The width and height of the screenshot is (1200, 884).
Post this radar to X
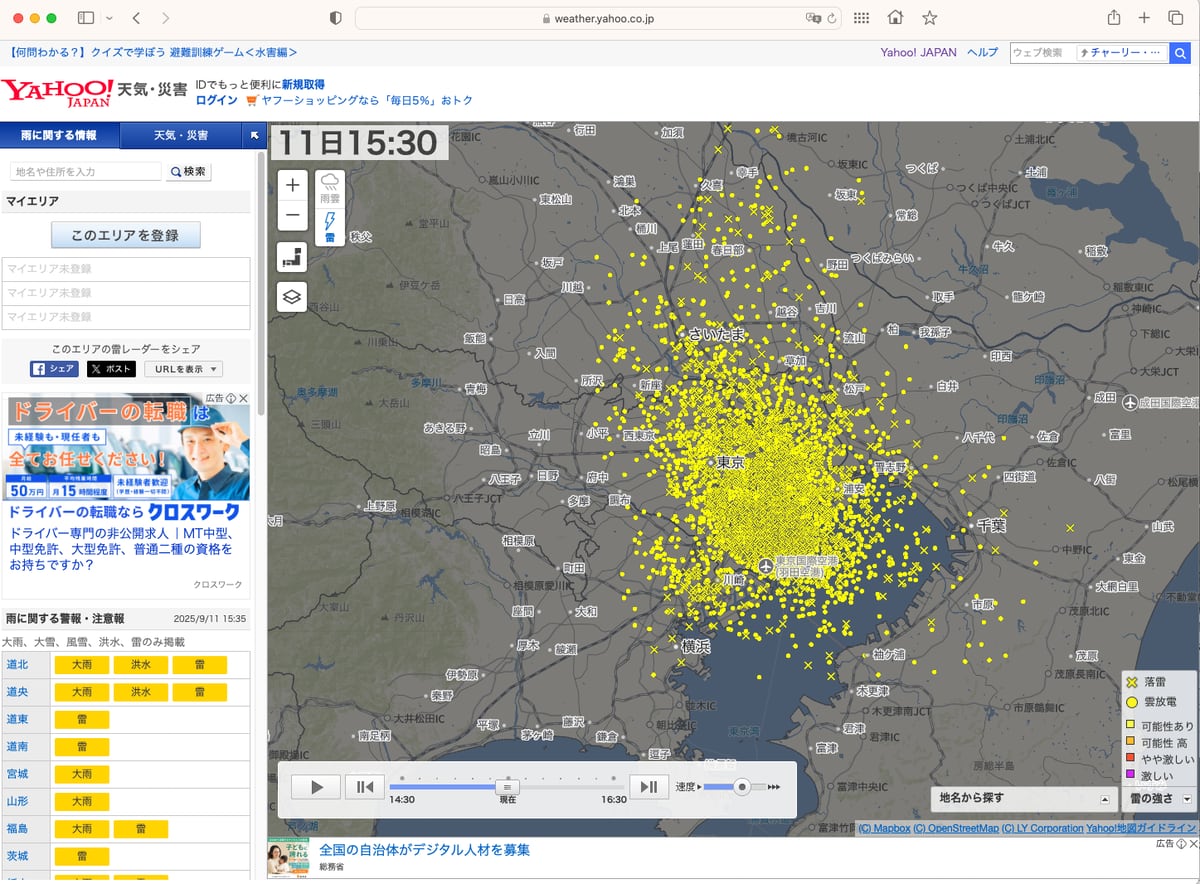pos(110,369)
